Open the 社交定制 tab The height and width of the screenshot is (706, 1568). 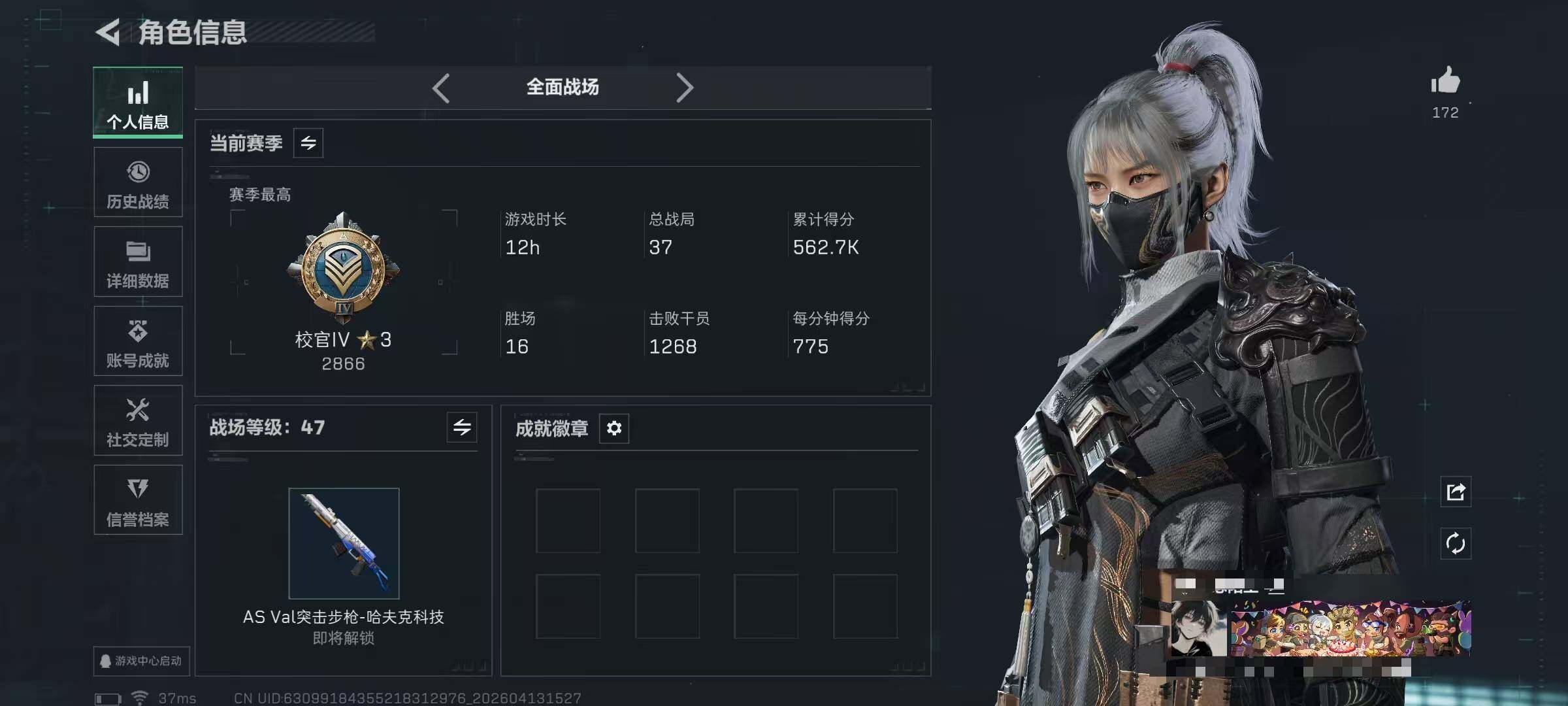coord(138,420)
